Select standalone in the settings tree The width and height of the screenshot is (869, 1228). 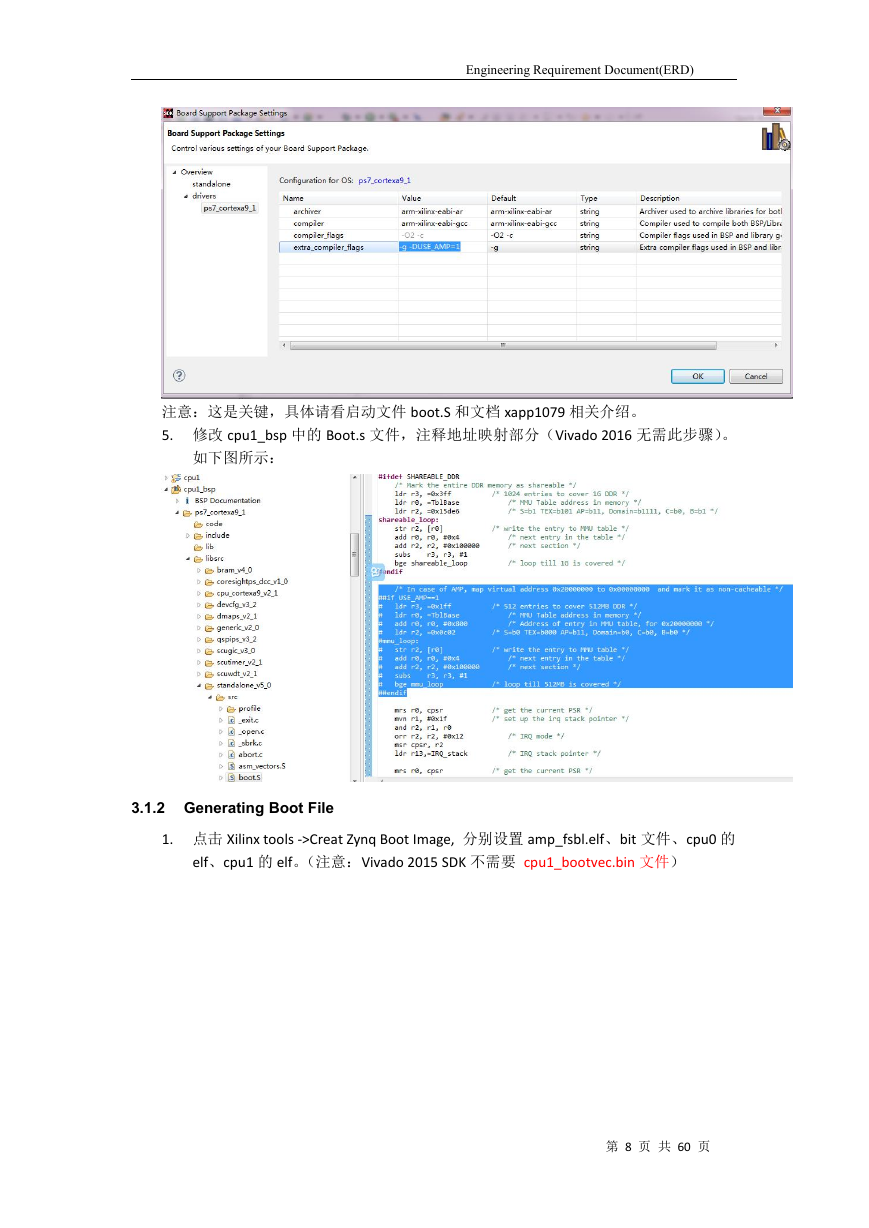[211, 184]
